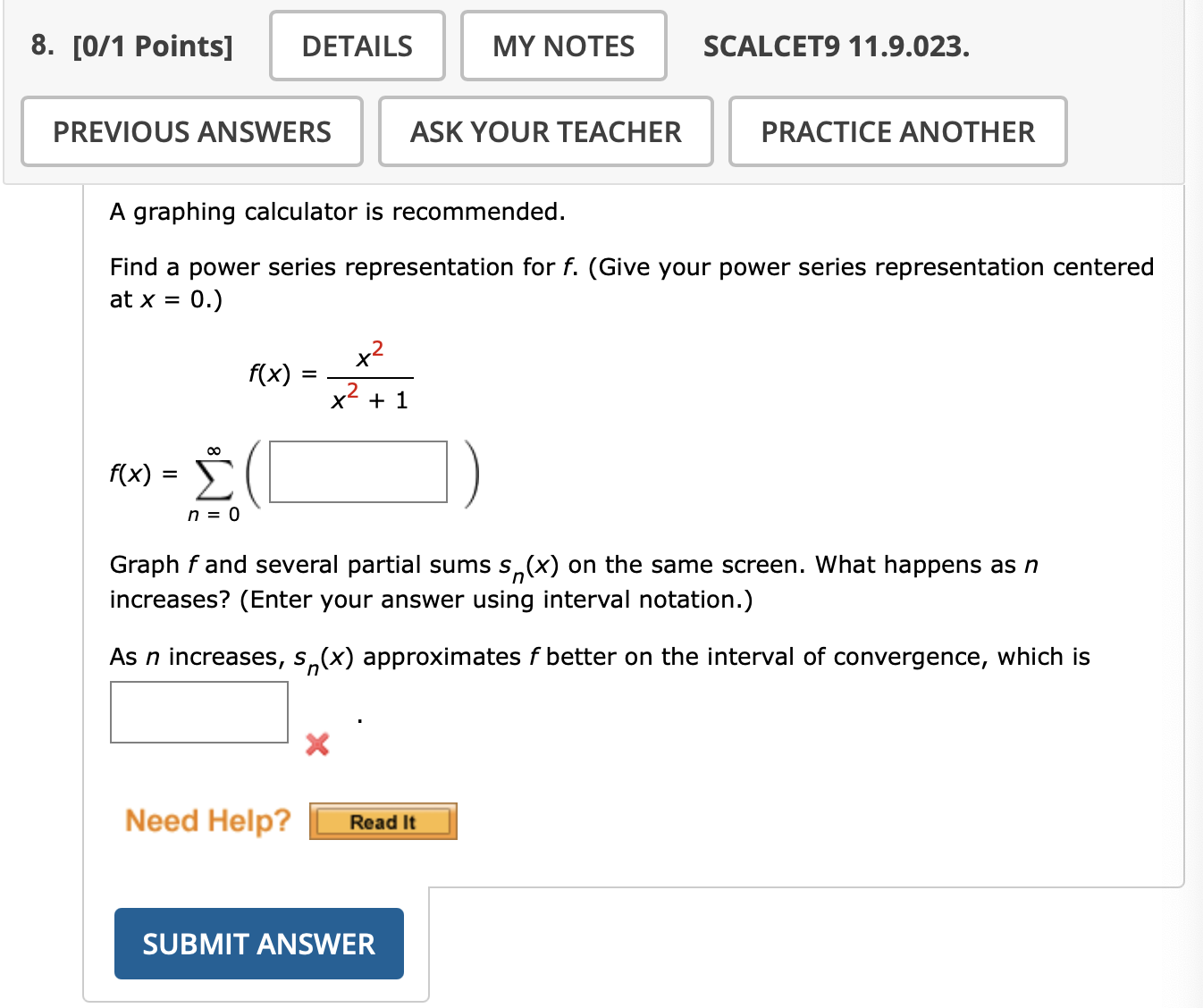Open the DETAILS panel
Image resolution: width=1203 pixels, height=1008 pixels.
[357, 46]
